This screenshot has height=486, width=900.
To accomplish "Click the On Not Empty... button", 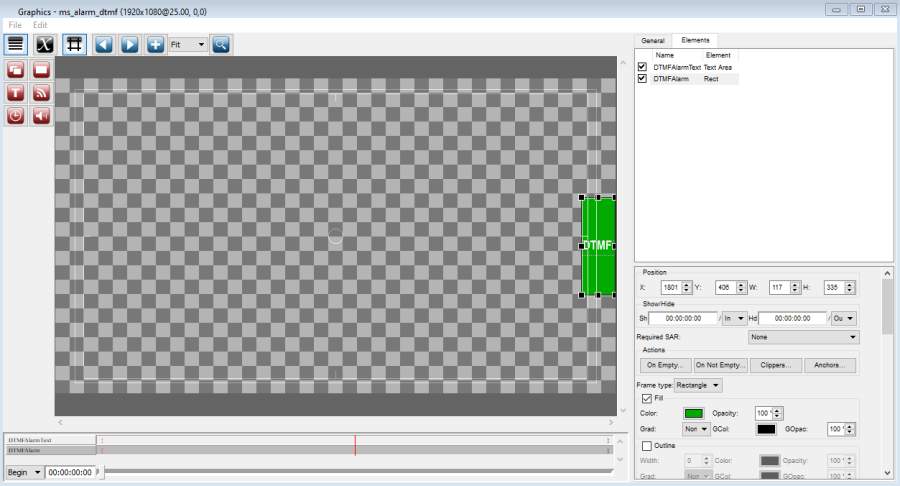I will point(720,365).
